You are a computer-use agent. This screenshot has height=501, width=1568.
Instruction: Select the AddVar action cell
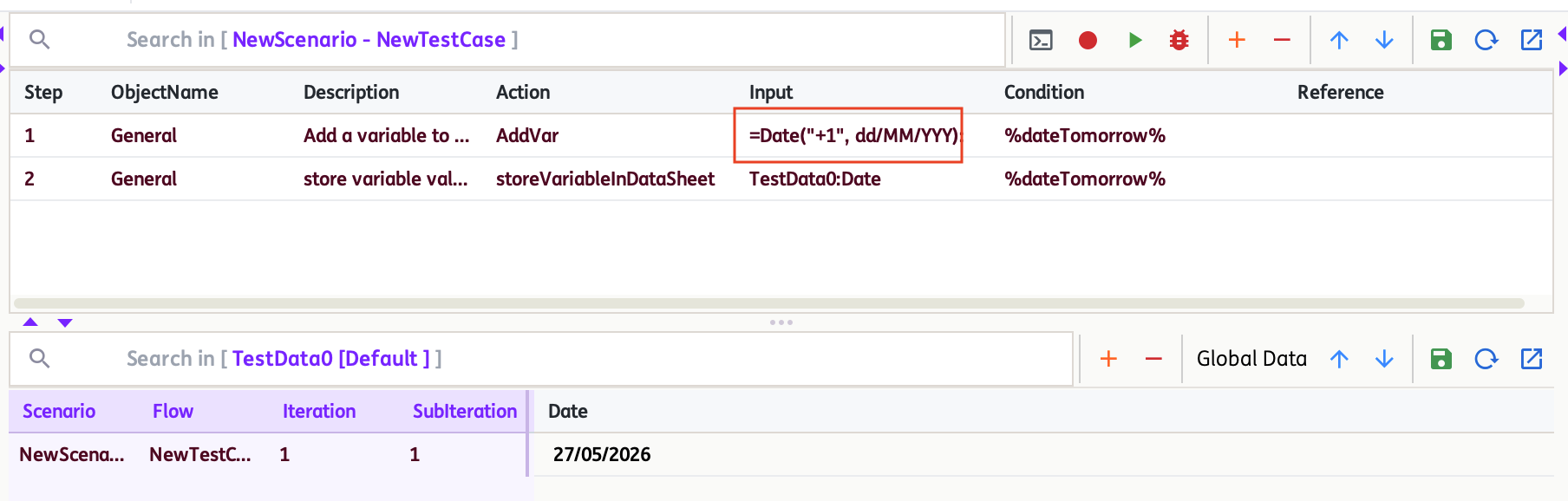click(527, 136)
